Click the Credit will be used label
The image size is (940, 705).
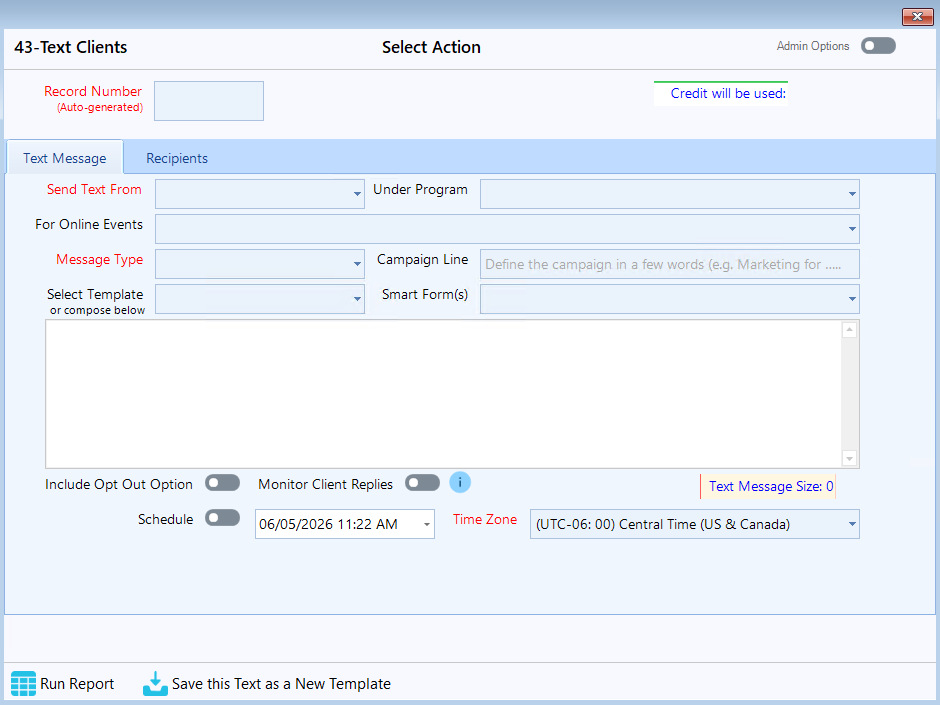pos(728,94)
